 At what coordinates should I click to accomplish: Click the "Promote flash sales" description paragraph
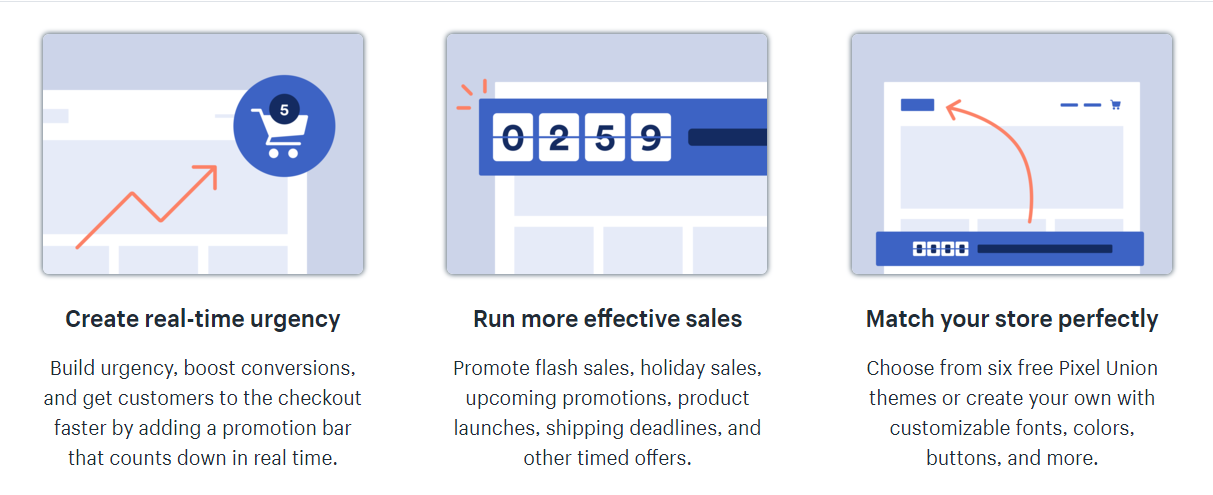pyautogui.click(x=607, y=413)
